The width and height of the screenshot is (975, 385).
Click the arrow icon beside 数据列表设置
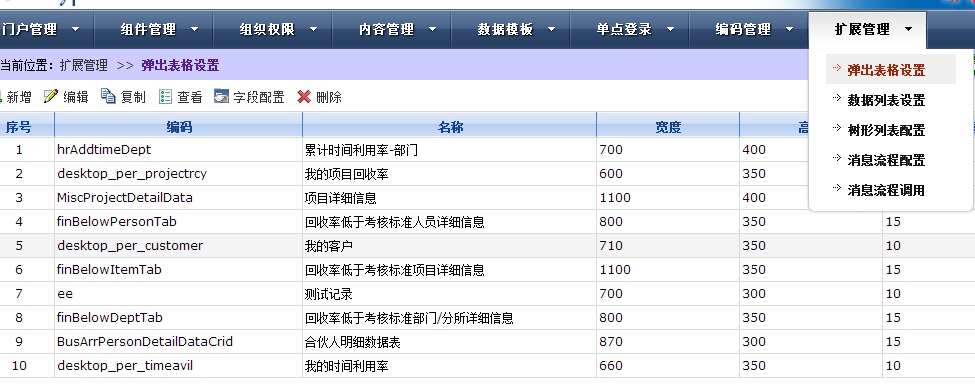(836, 98)
